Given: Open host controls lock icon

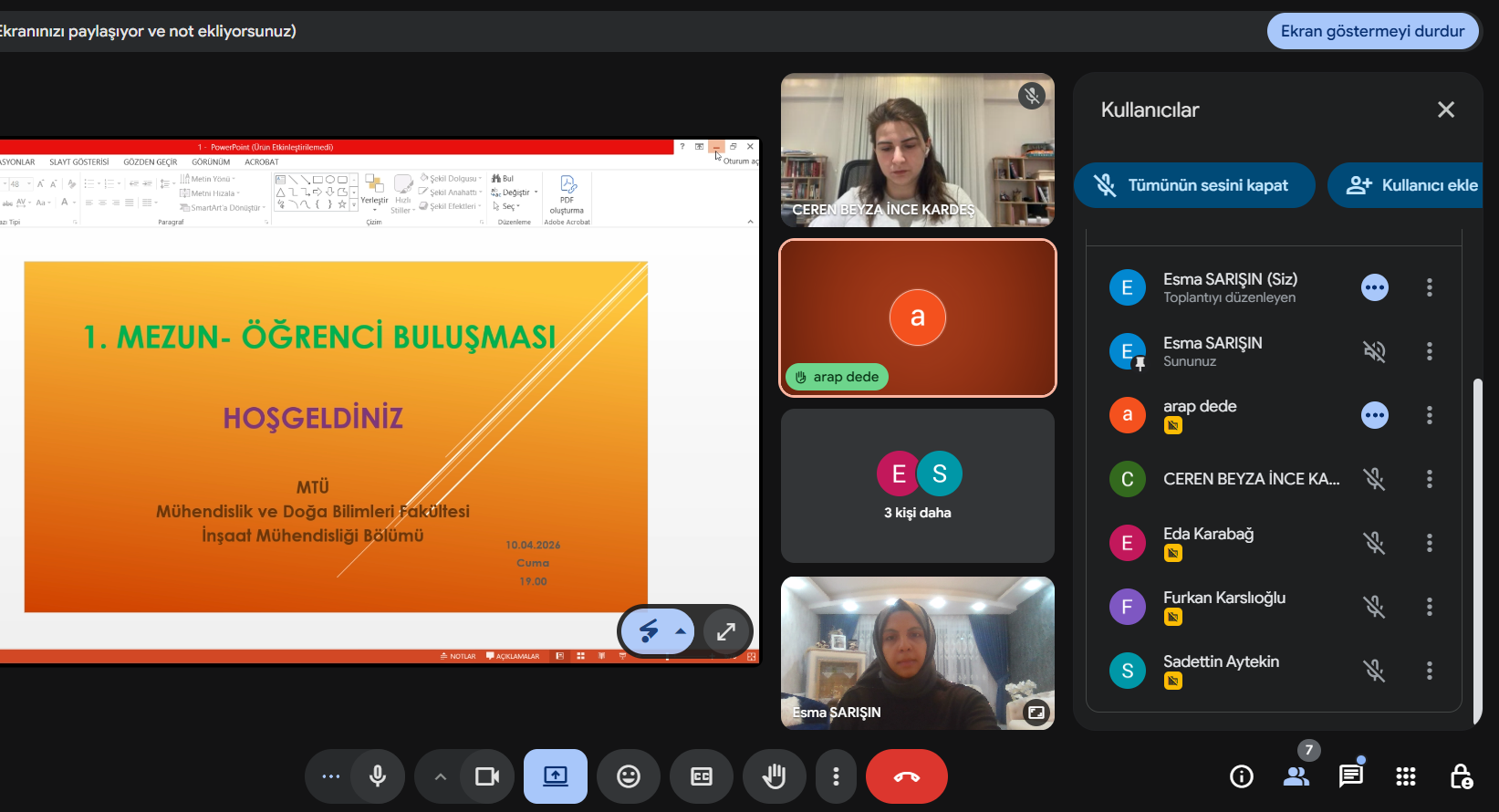Looking at the screenshot, I should point(1461,776).
